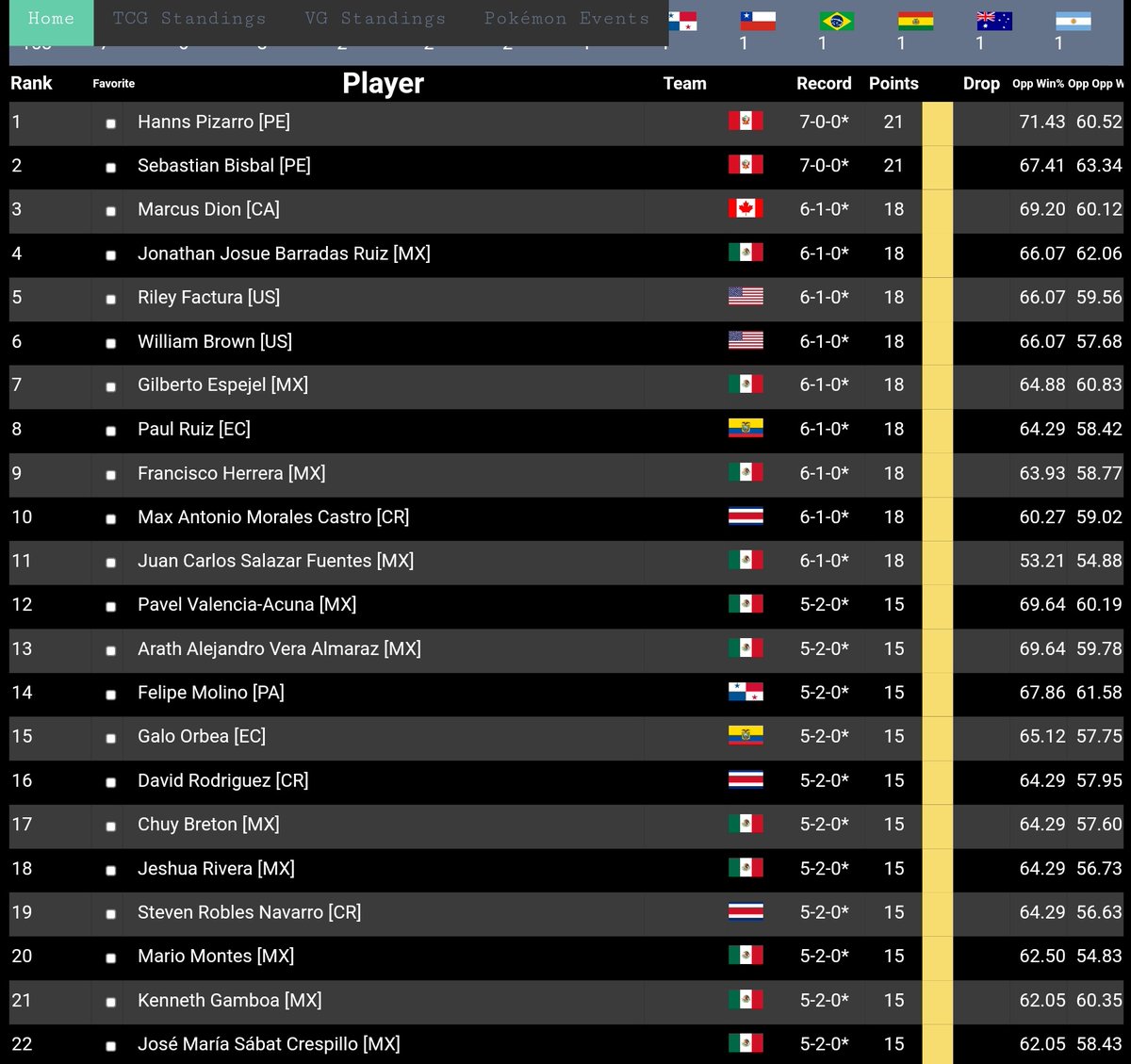Click Brazil flag in country summary bar

[837, 21]
